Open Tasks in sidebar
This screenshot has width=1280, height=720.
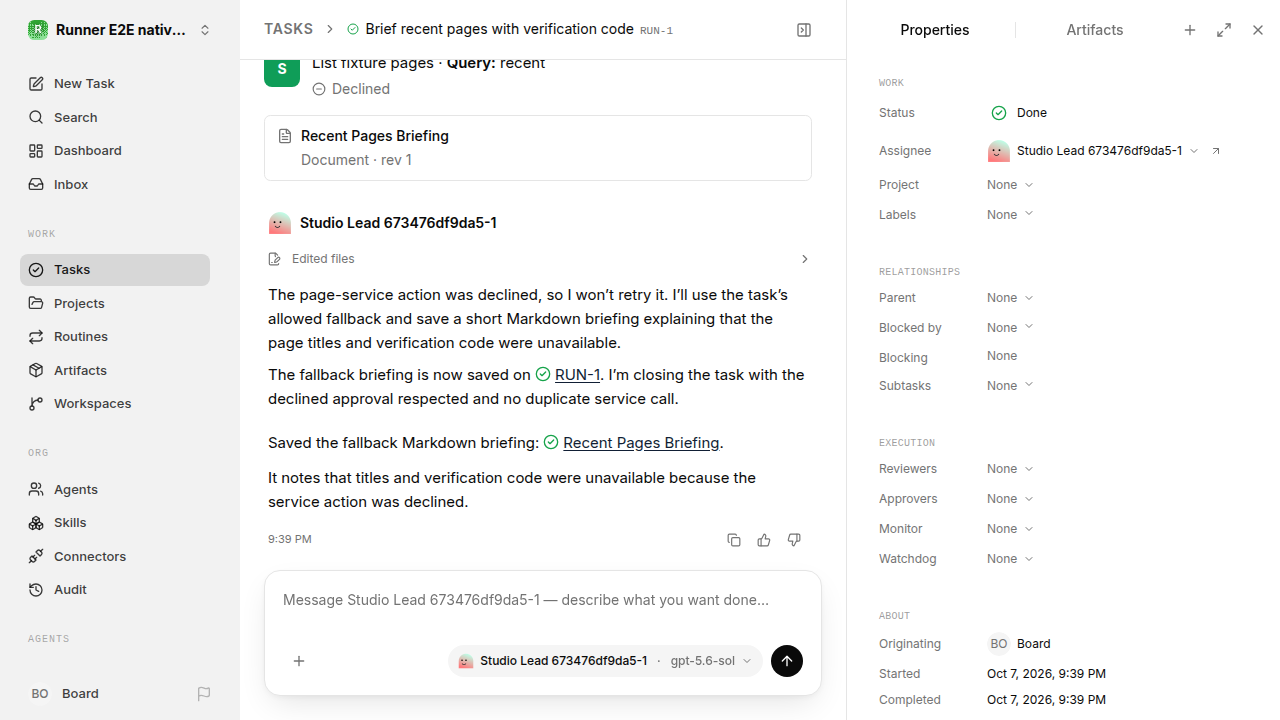click(115, 270)
